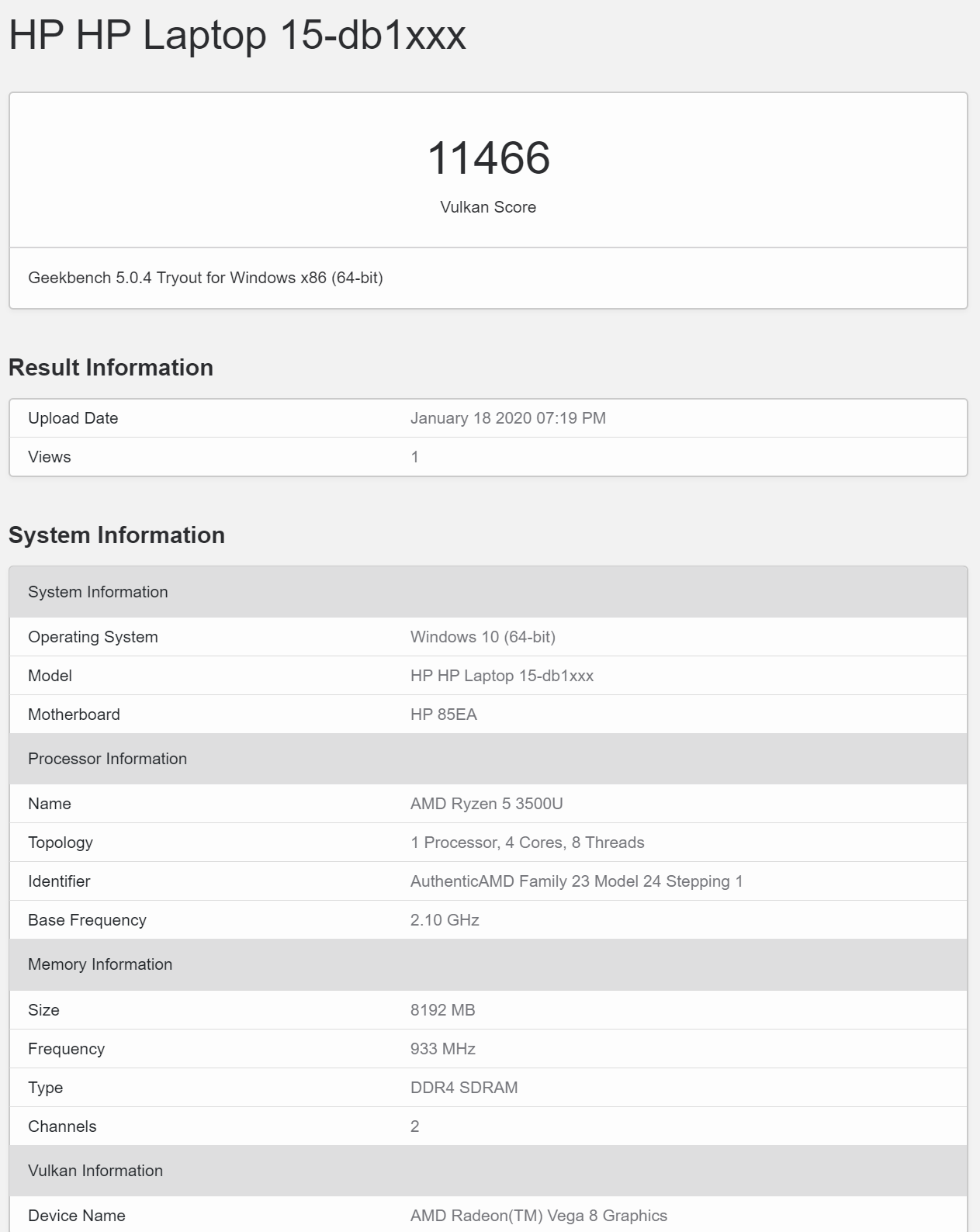Click the Windows 10 (64-bit) operating system value
The image size is (980, 1232).
coord(483,637)
